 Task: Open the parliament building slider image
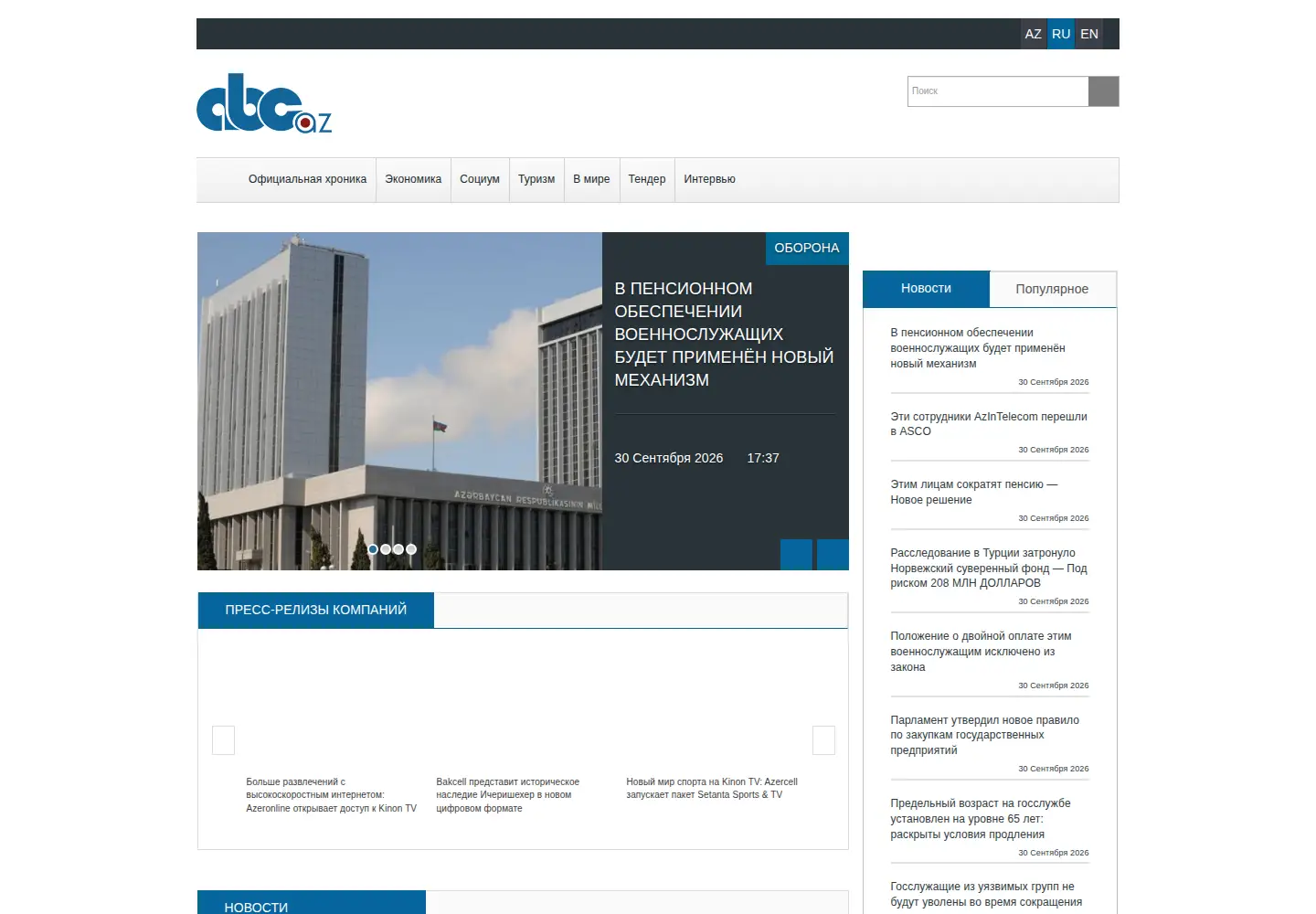(x=399, y=401)
